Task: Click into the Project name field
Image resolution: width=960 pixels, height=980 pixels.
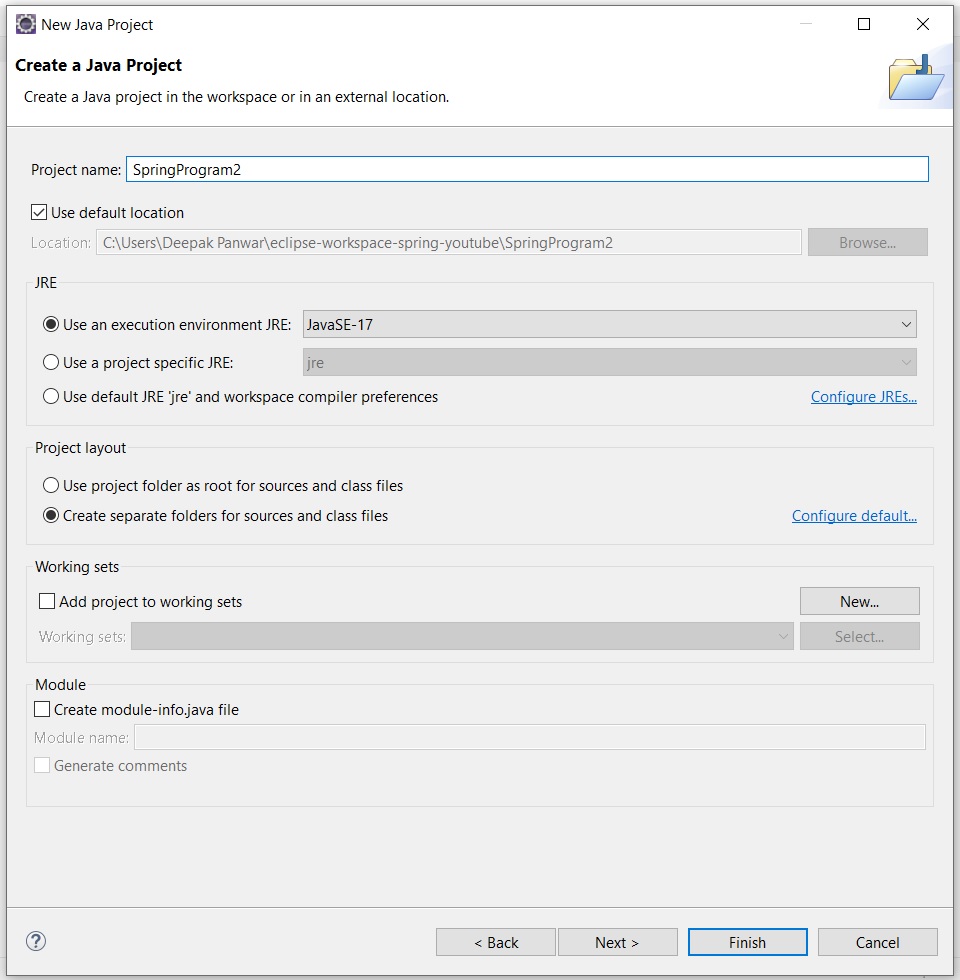Action: [527, 169]
